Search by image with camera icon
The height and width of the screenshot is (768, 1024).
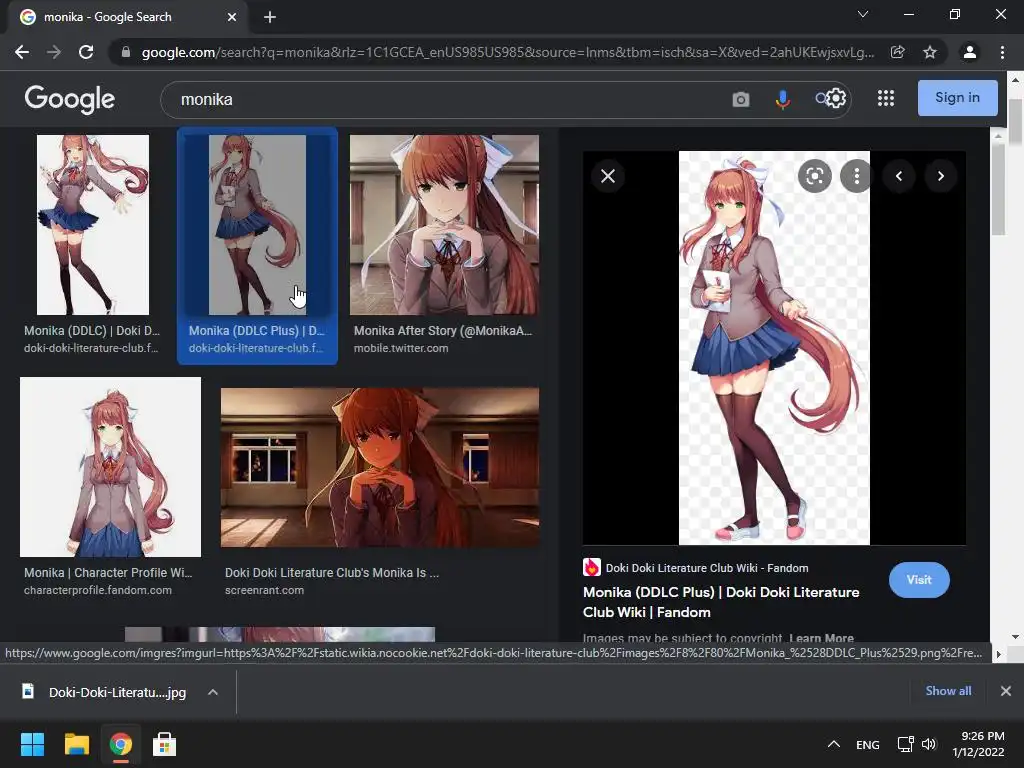[x=741, y=99]
